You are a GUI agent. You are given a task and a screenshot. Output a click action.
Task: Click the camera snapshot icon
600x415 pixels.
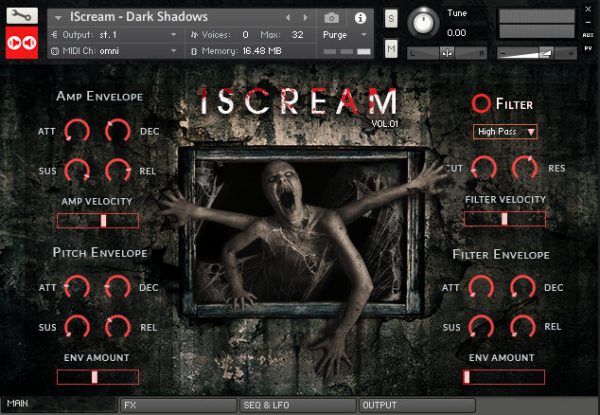[333, 17]
